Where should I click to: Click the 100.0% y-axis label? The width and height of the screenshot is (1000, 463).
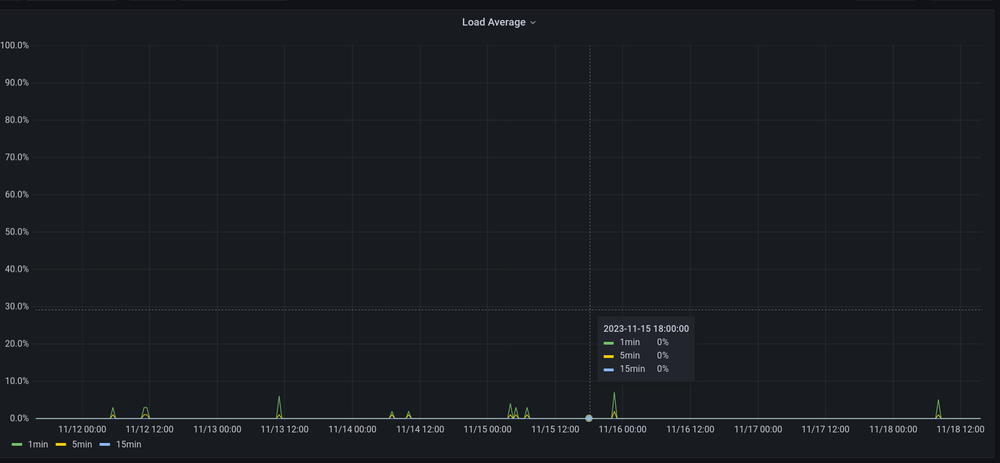(15, 46)
